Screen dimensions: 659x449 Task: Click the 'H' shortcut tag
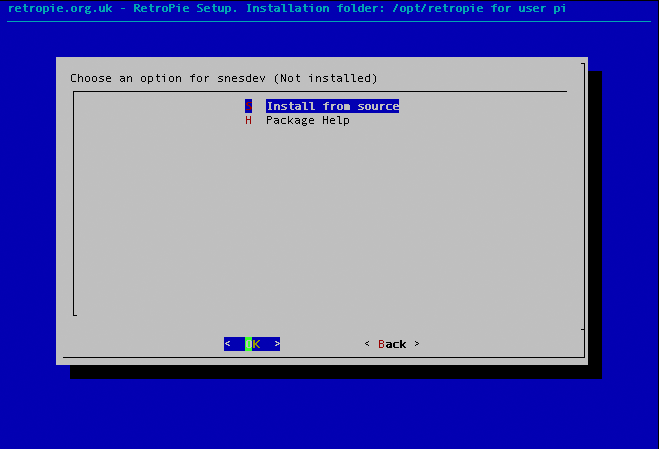click(248, 120)
